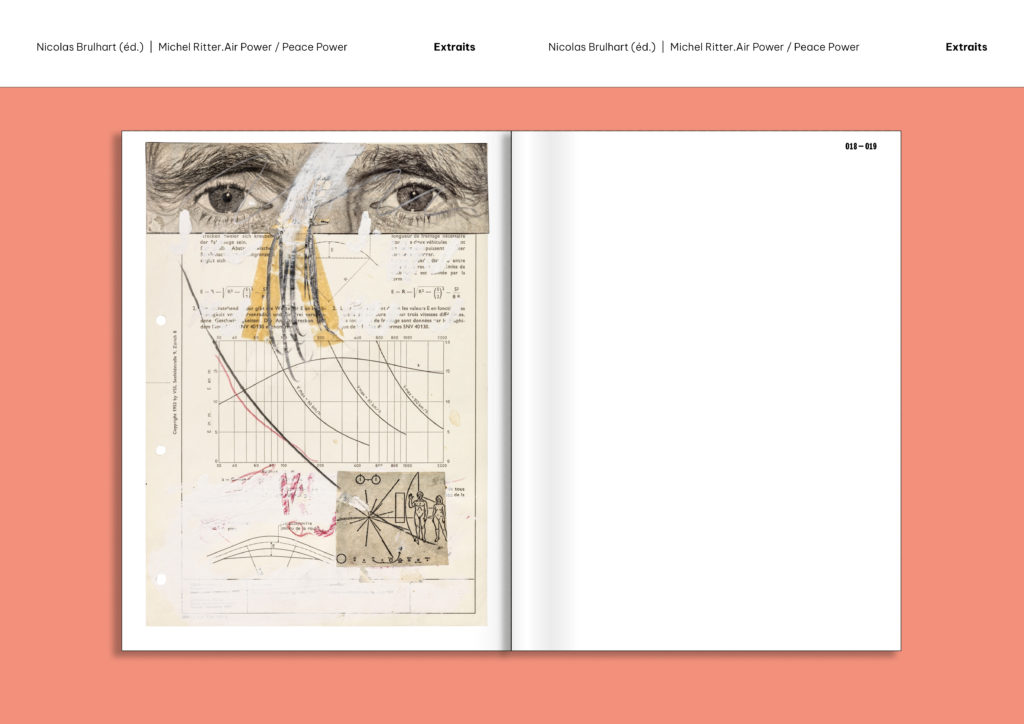
Task: Click the top punch hole on the collage sheet
Action: tap(160, 321)
